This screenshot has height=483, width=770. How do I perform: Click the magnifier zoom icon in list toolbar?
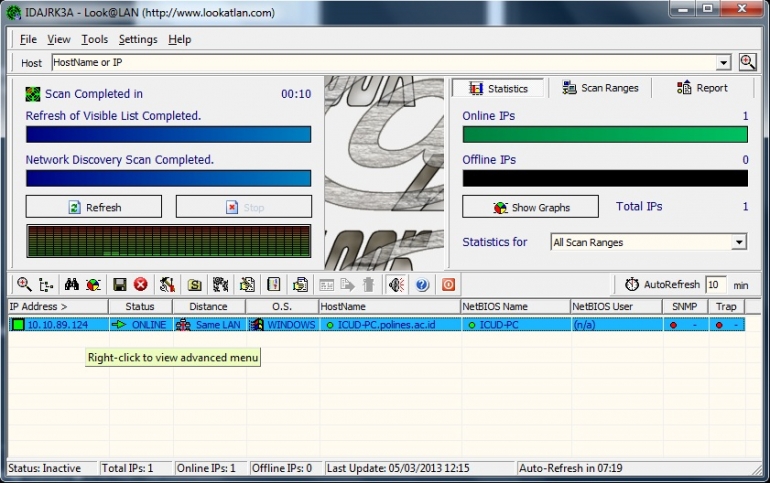pos(24,284)
